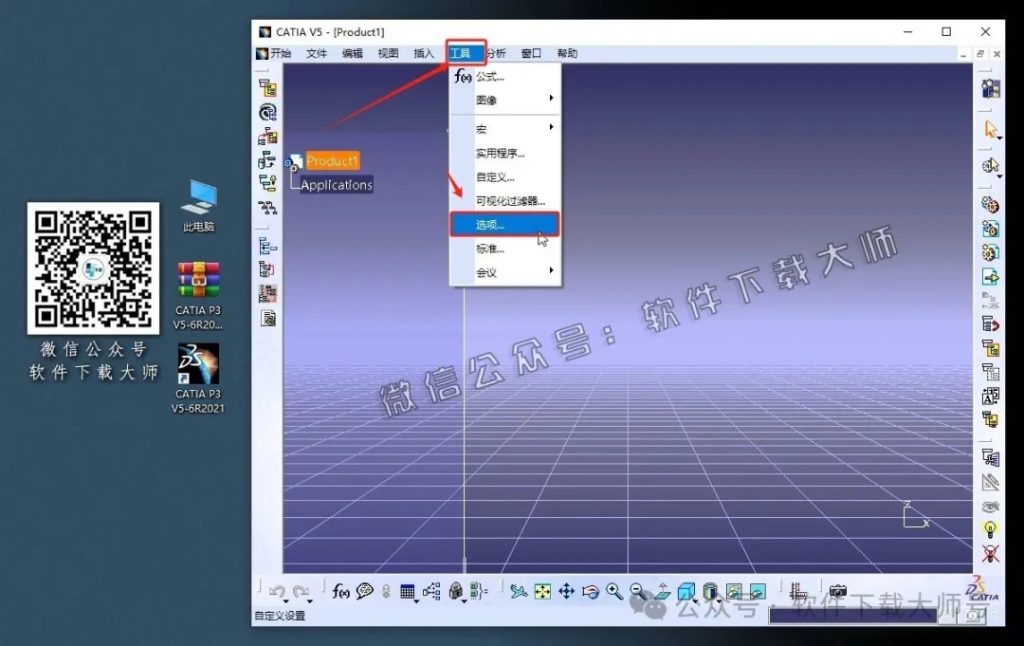Select Product1 in the specification tree

[x=333, y=160]
